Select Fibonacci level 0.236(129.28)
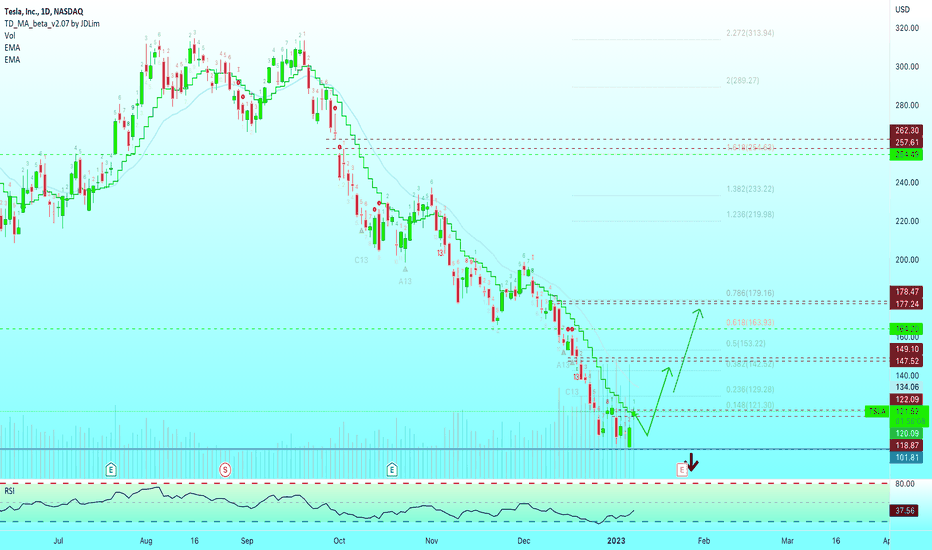The image size is (932, 550). [750, 390]
